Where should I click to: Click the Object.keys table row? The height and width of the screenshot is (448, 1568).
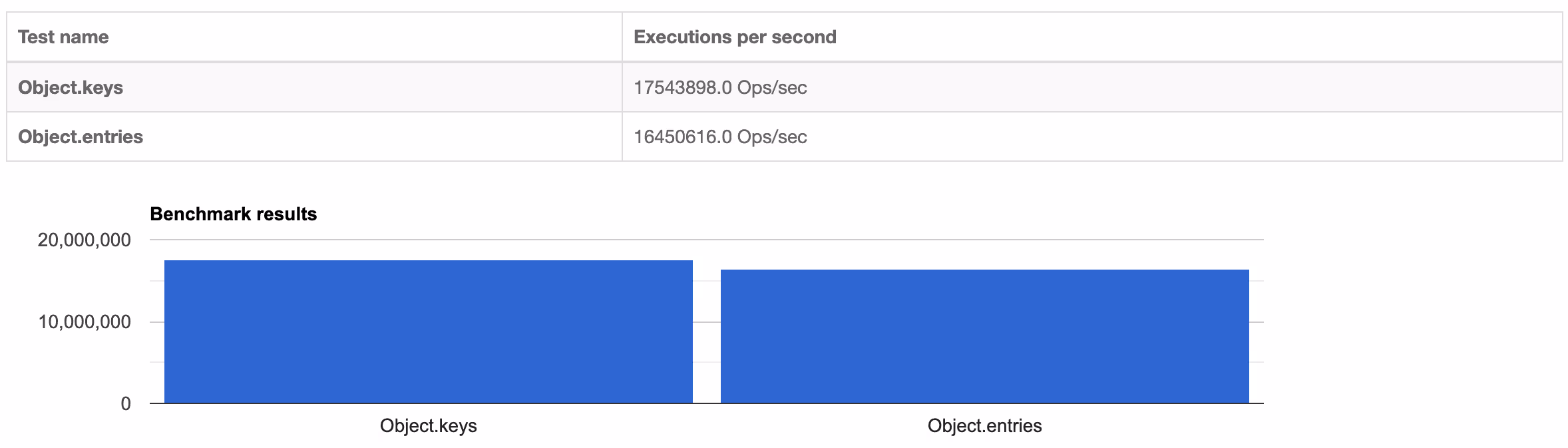pos(785,87)
